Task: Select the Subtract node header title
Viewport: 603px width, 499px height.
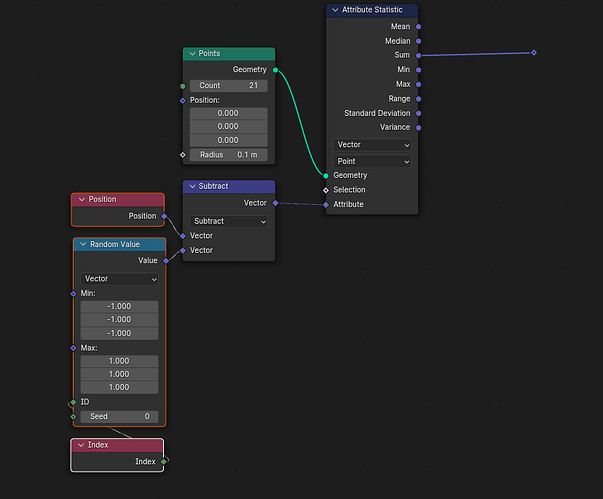Action: pyautogui.click(x=213, y=186)
